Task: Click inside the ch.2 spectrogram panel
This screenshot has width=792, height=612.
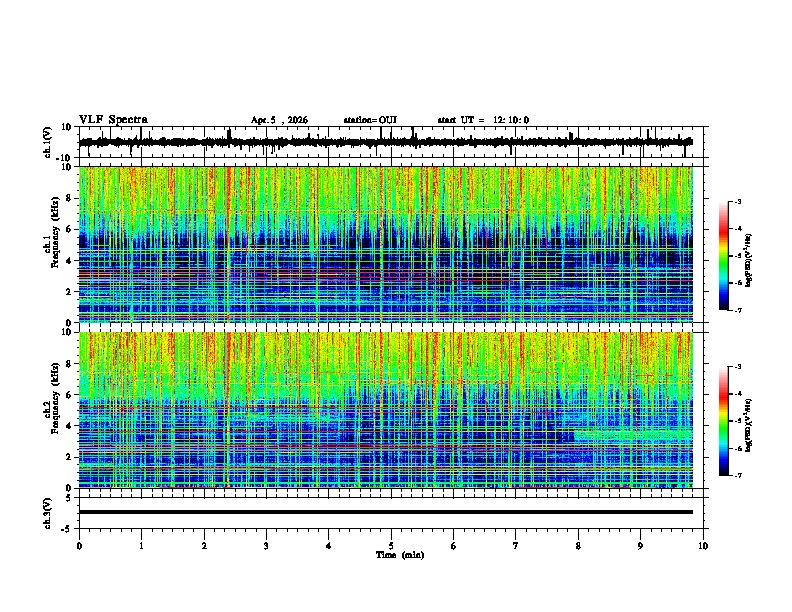Action: pyautogui.click(x=386, y=410)
